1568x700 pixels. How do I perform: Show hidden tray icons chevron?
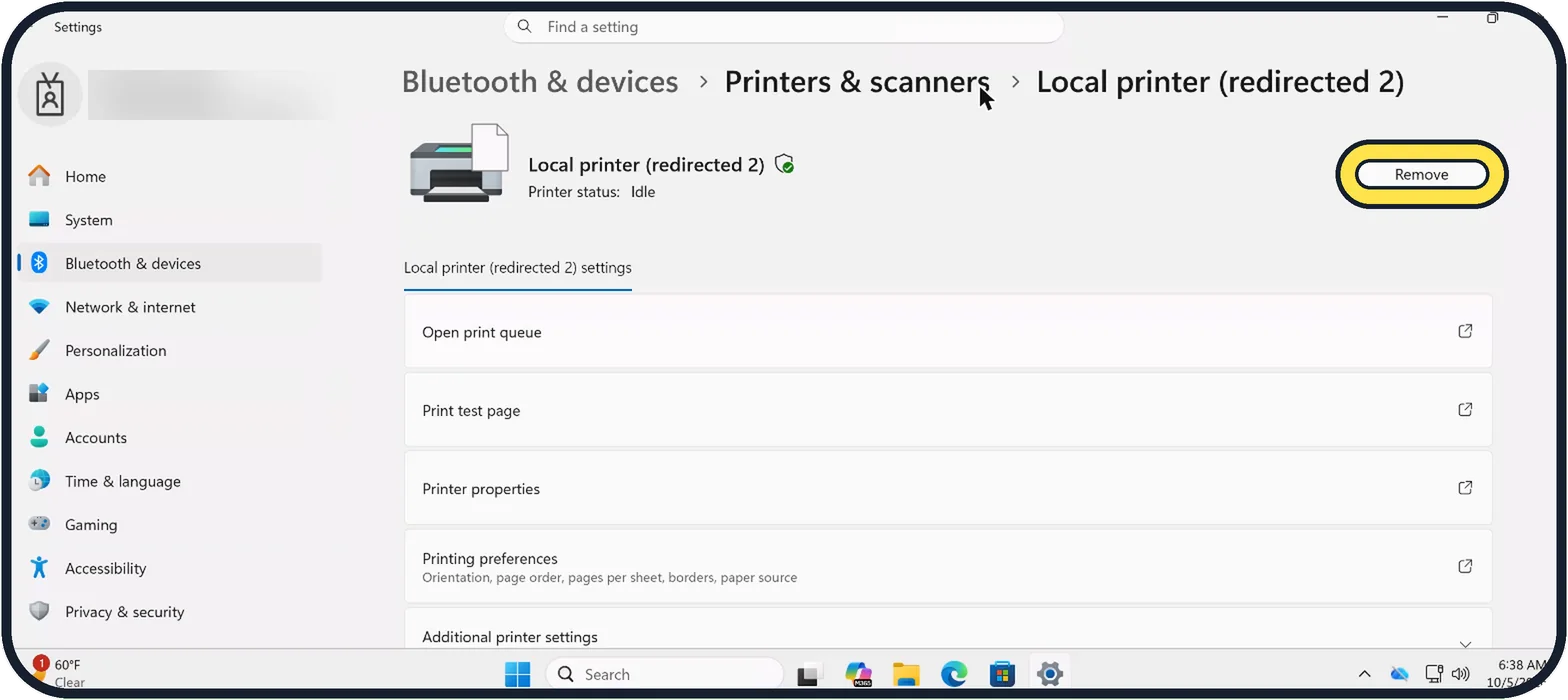point(1364,674)
